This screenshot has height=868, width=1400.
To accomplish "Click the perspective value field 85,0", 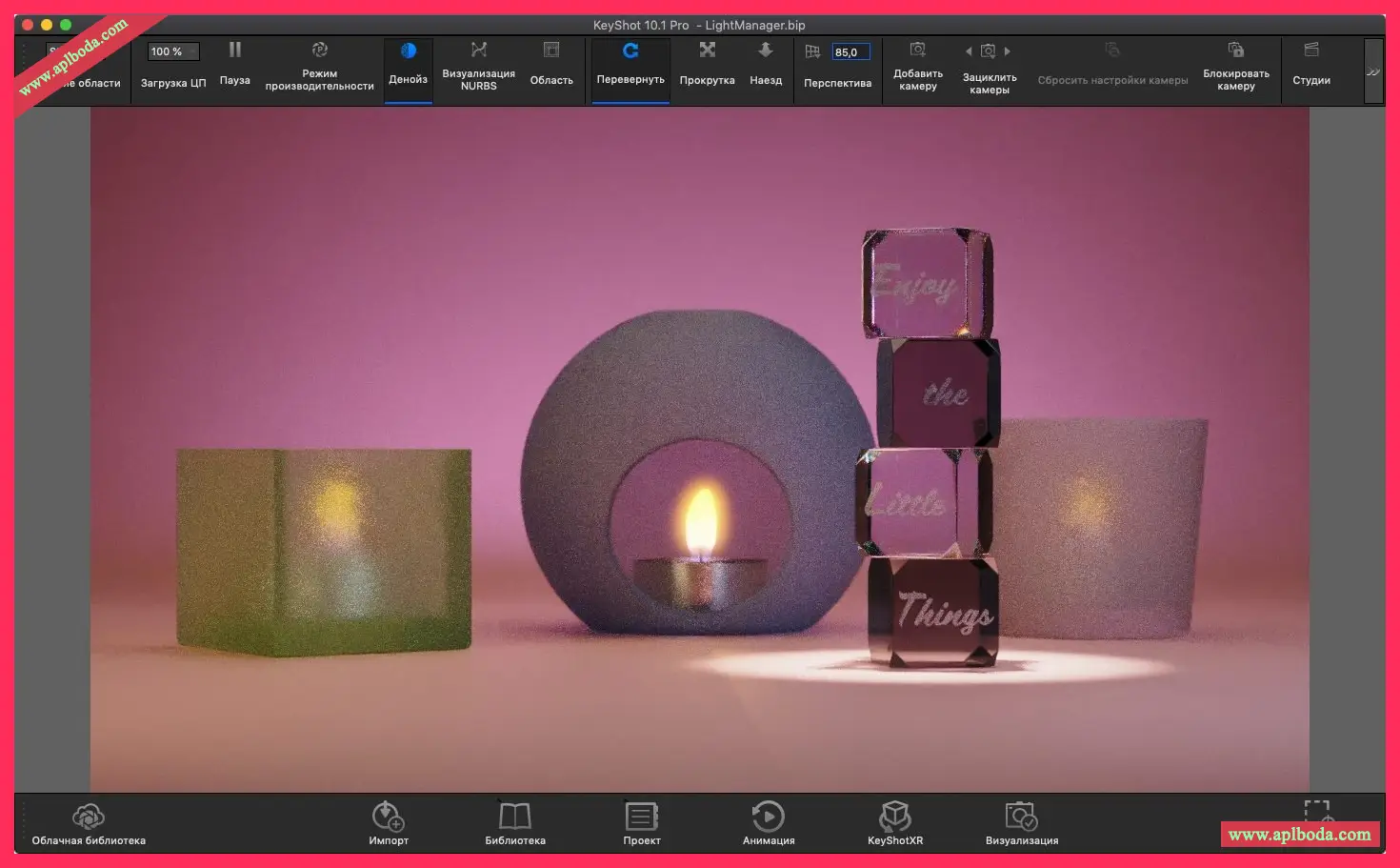I will [850, 52].
